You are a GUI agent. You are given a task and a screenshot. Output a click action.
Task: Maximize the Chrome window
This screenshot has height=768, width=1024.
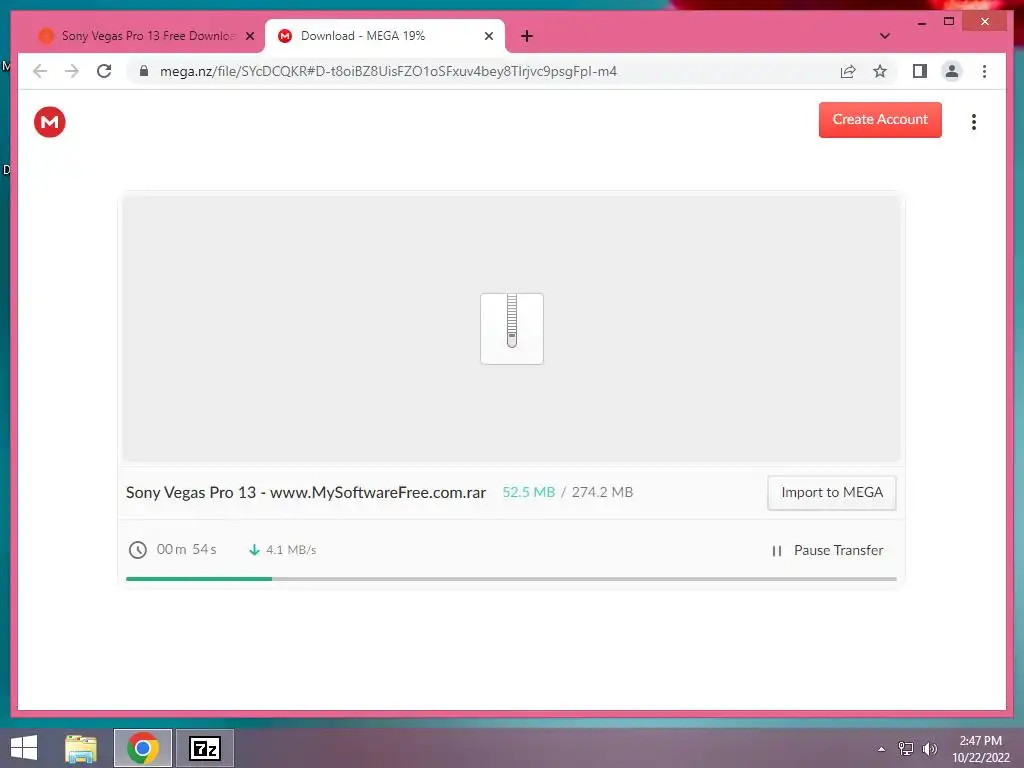click(949, 22)
